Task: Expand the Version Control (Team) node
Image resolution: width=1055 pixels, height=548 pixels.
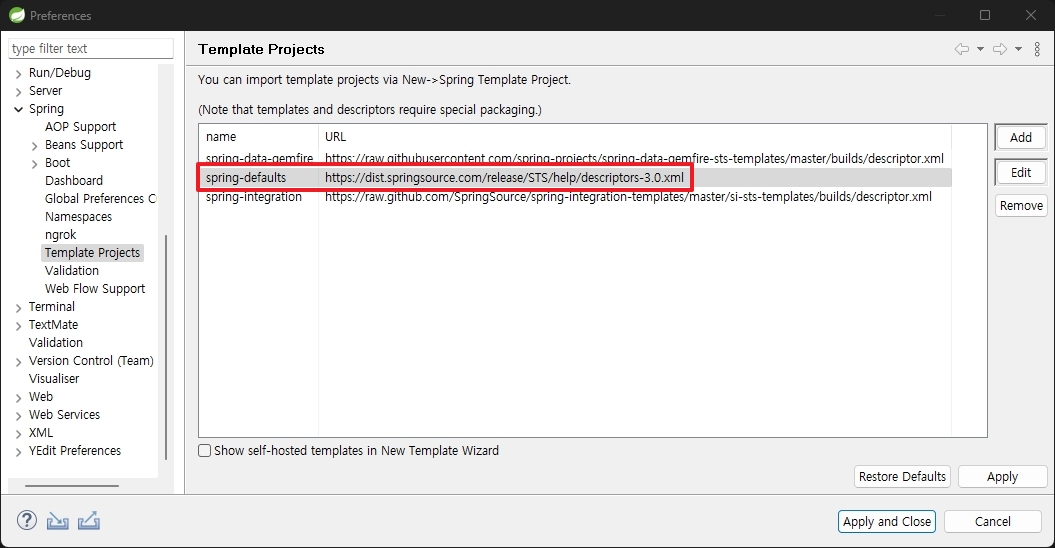Action: point(19,362)
